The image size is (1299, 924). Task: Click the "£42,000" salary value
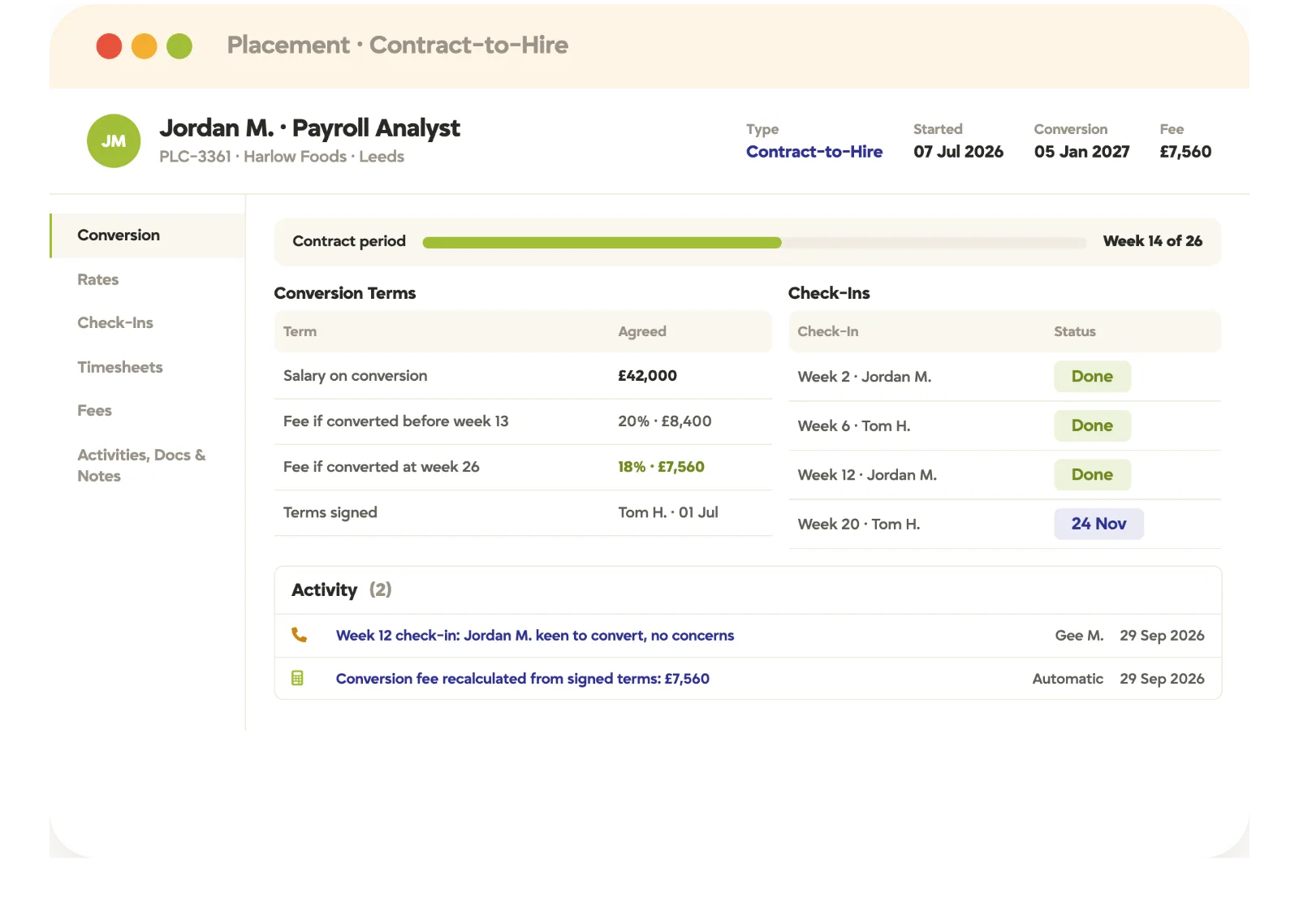[648, 376]
